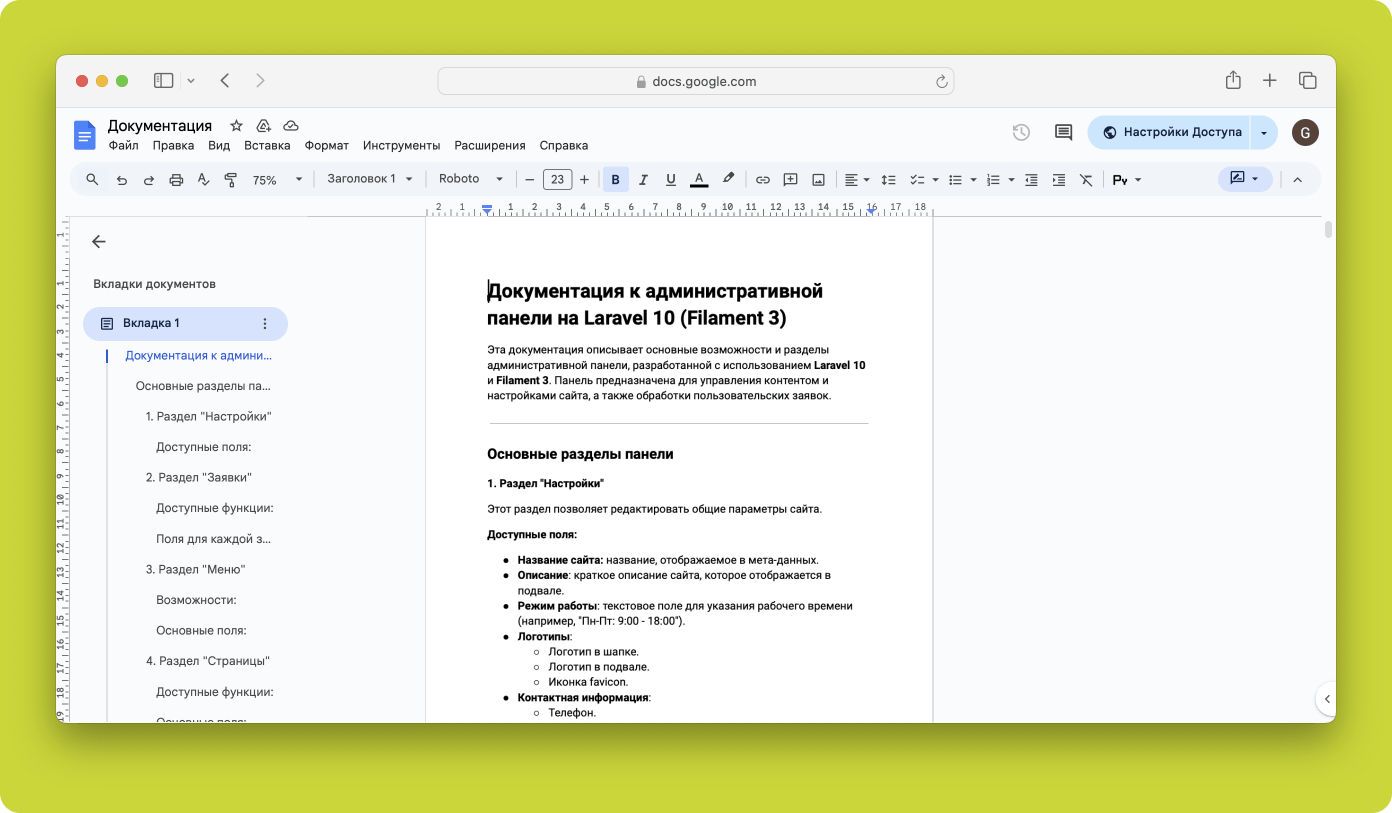Image resolution: width=1392 pixels, height=813 pixels.
Task: Click the print icon in toolbar
Action: click(x=177, y=180)
